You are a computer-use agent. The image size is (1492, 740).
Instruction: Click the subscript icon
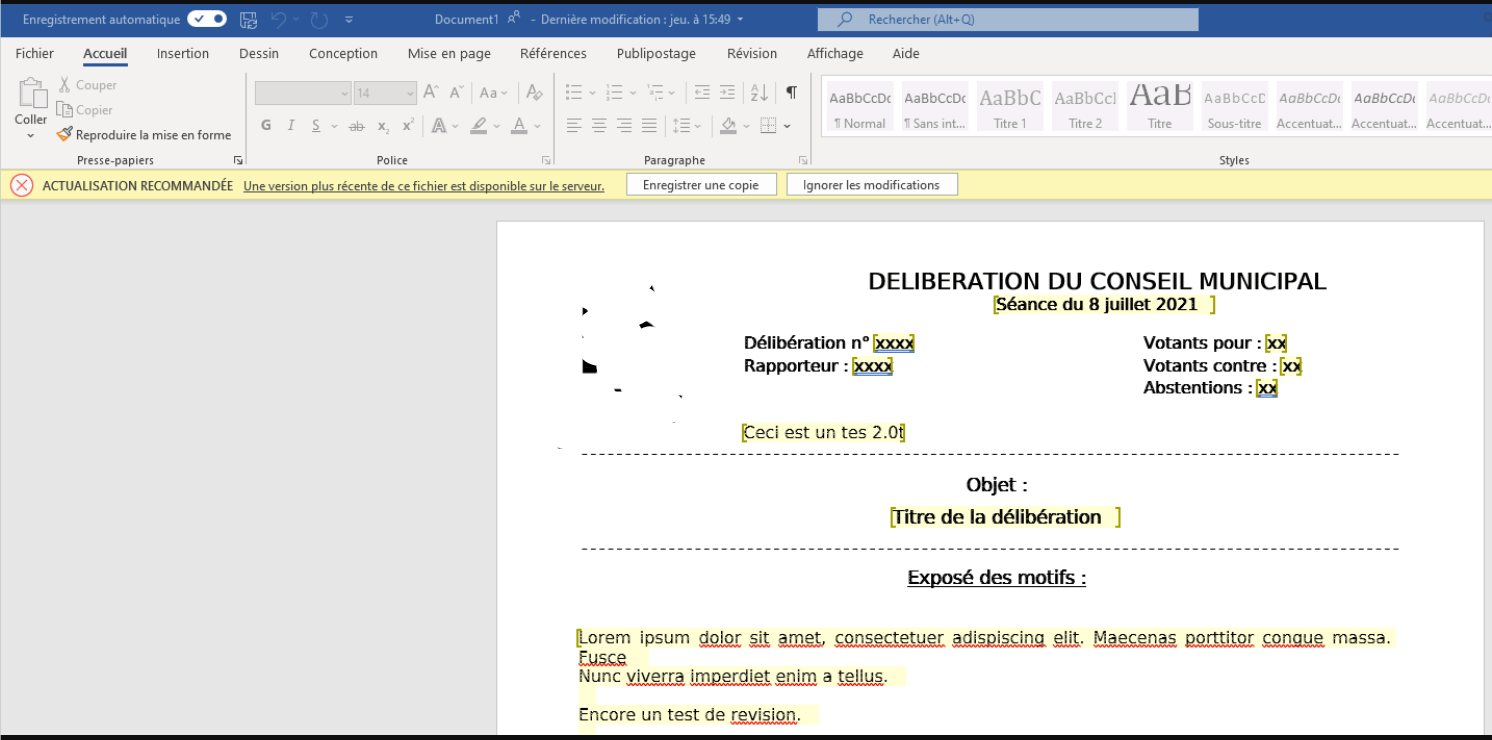point(383,126)
